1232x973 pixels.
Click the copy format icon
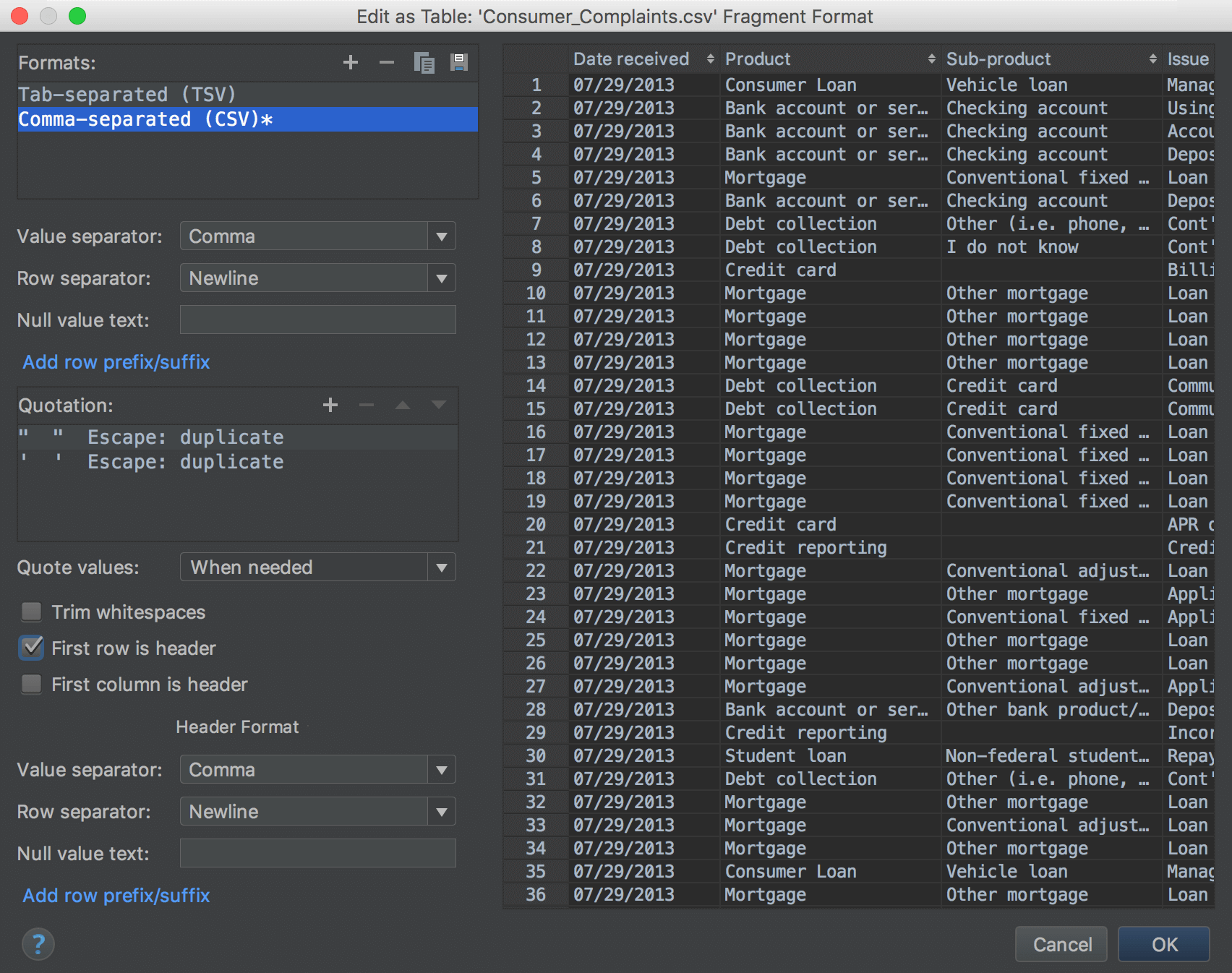click(x=424, y=63)
